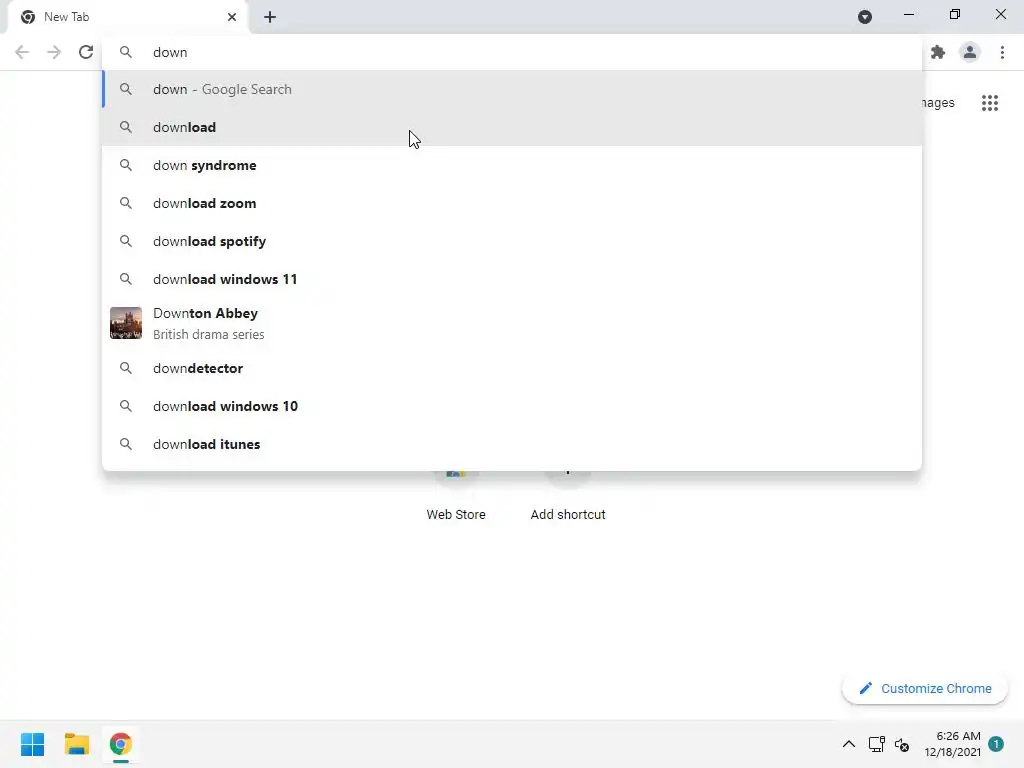This screenshot has height=768, width=1024.
Task: Open the Google apps grid icon
Action: coord(990,103)
